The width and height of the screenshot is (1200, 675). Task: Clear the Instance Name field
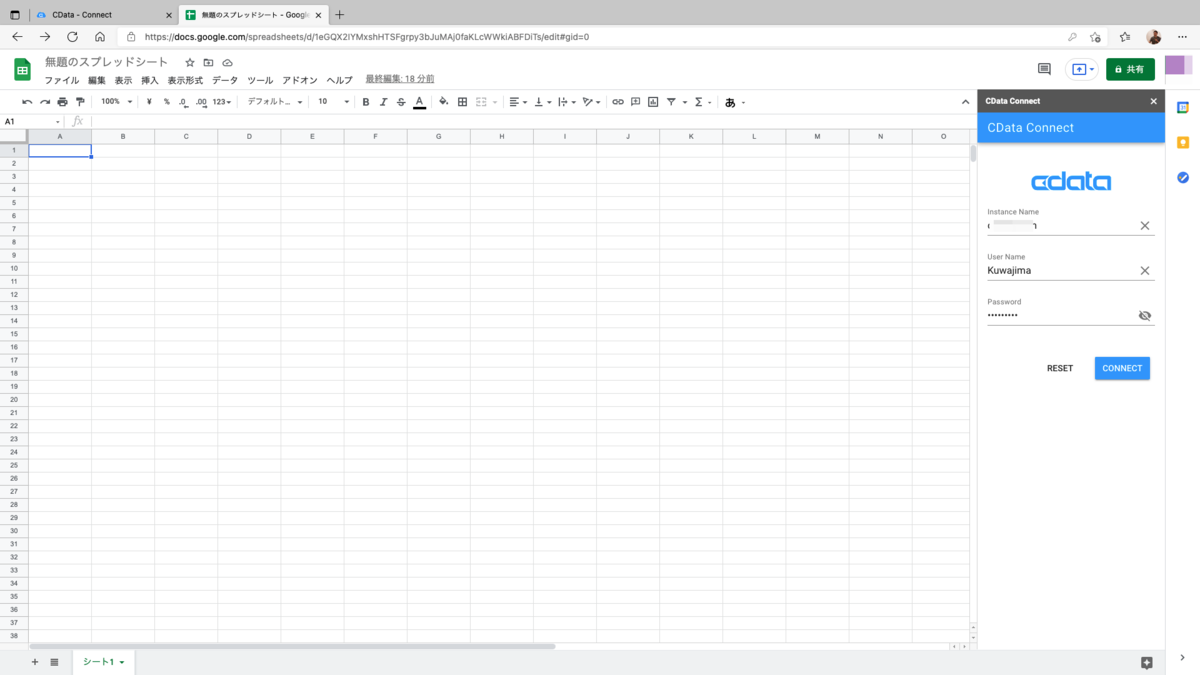pyautogui.click(x=1145, y=226)
